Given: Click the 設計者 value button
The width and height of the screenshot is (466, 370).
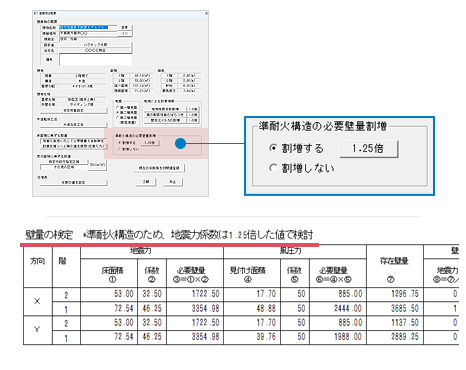Looking at the screenshot, I should (x=96, y=45).
